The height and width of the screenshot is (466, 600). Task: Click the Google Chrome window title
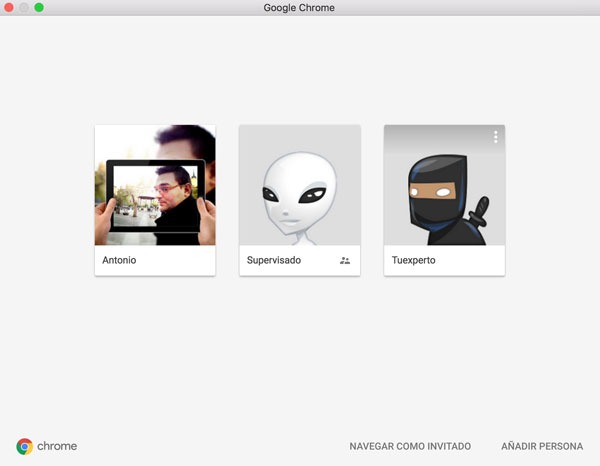(299, 8)
